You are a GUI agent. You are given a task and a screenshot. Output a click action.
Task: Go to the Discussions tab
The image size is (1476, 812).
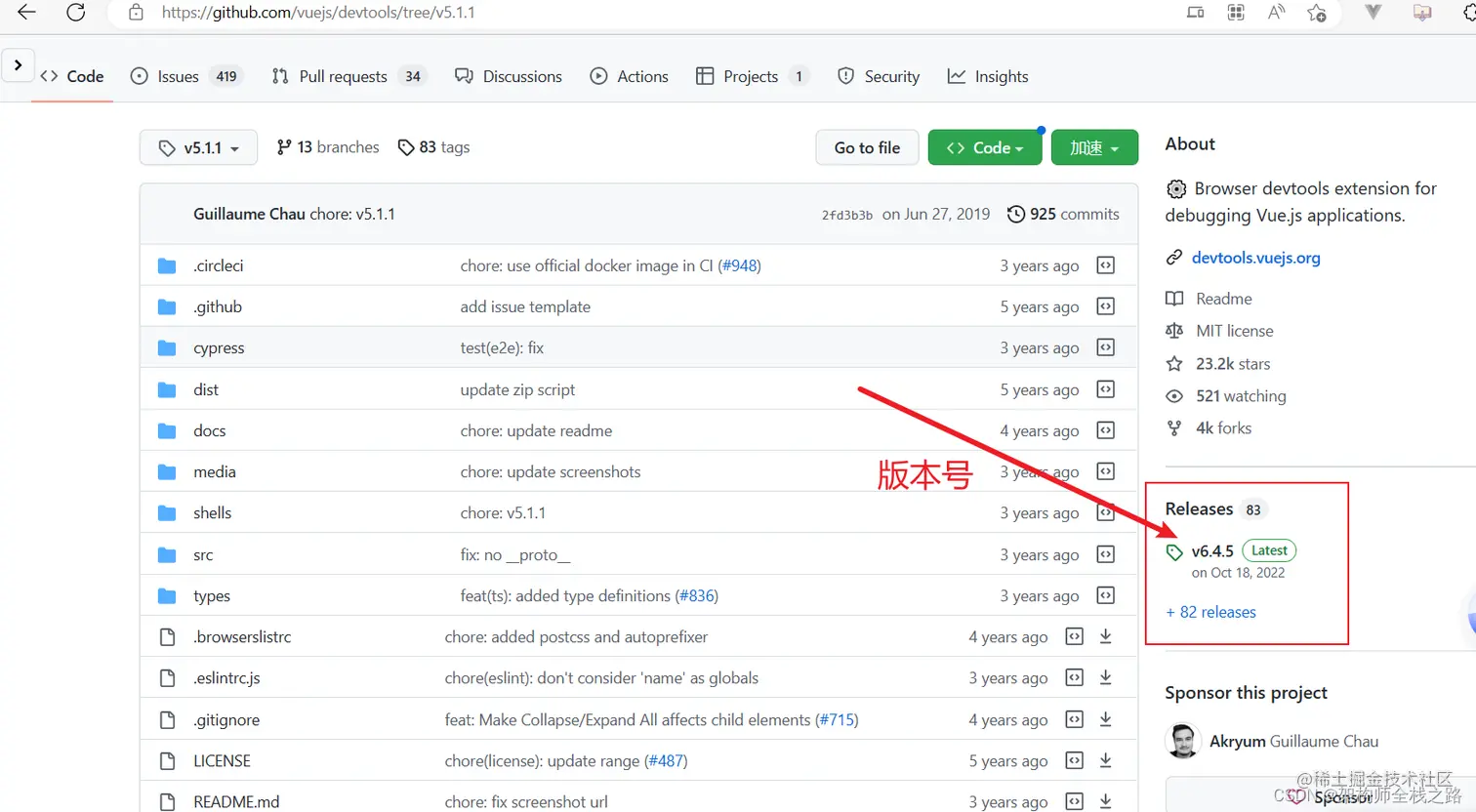click(509, 76)
